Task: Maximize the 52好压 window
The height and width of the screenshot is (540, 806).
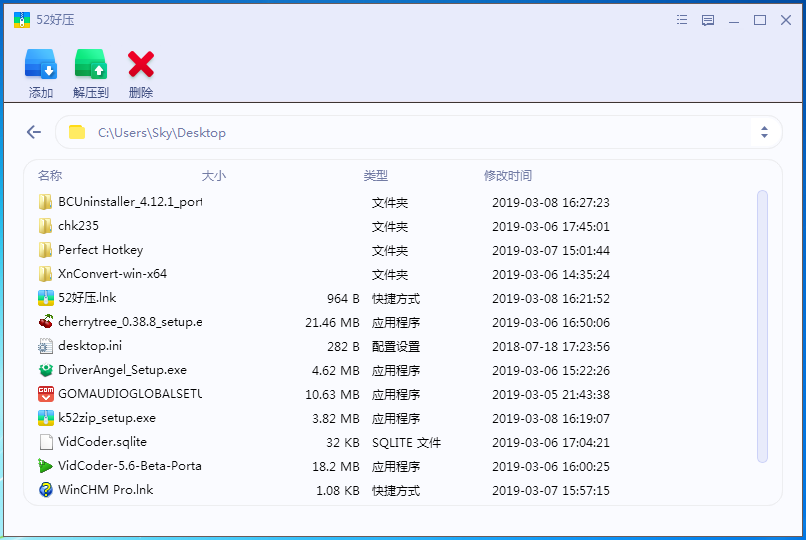Action: pyautogui.click(x=760, y=20)
